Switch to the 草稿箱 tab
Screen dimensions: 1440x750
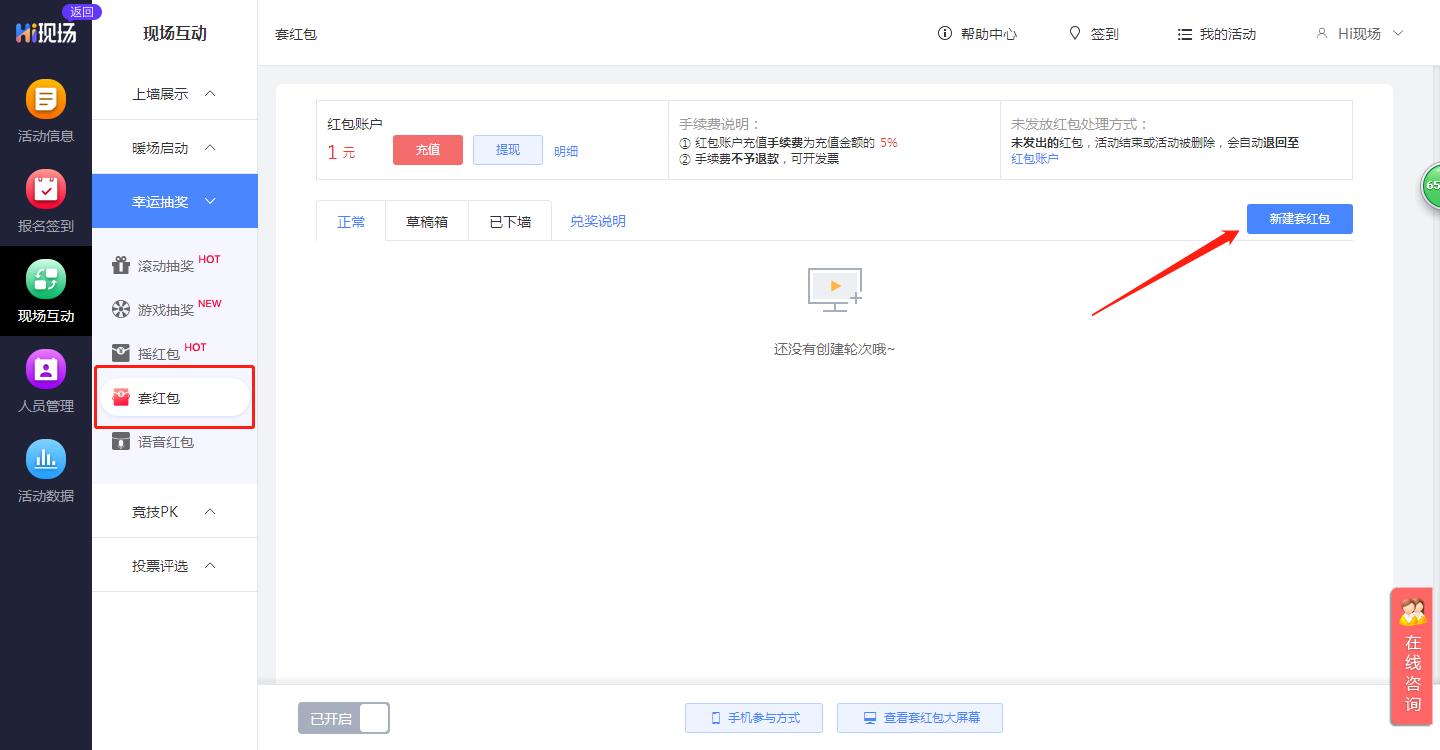click(426, 221)
